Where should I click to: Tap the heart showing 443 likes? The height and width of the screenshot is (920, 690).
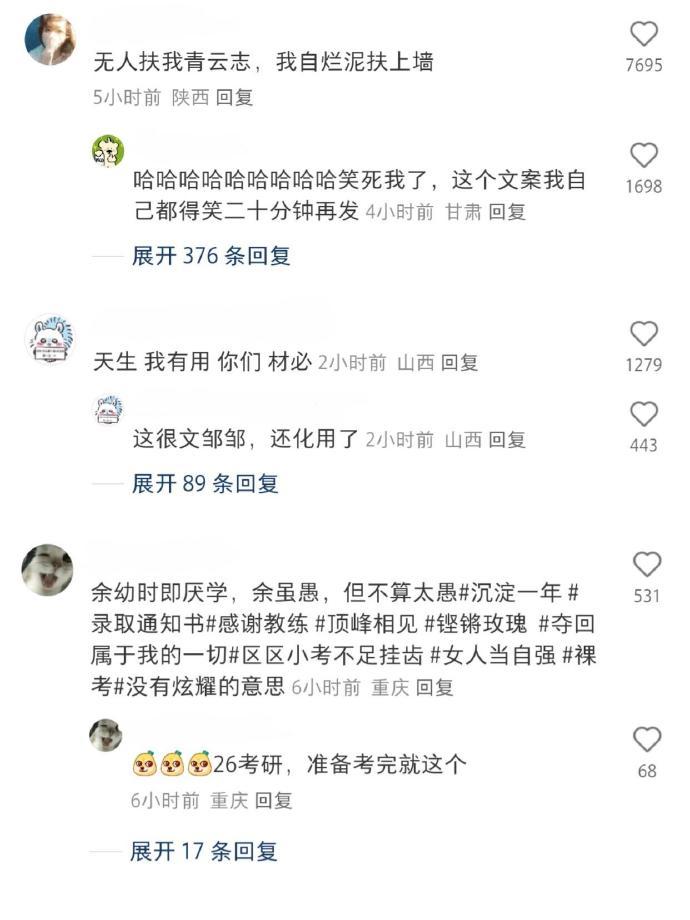tap(644, 414)
